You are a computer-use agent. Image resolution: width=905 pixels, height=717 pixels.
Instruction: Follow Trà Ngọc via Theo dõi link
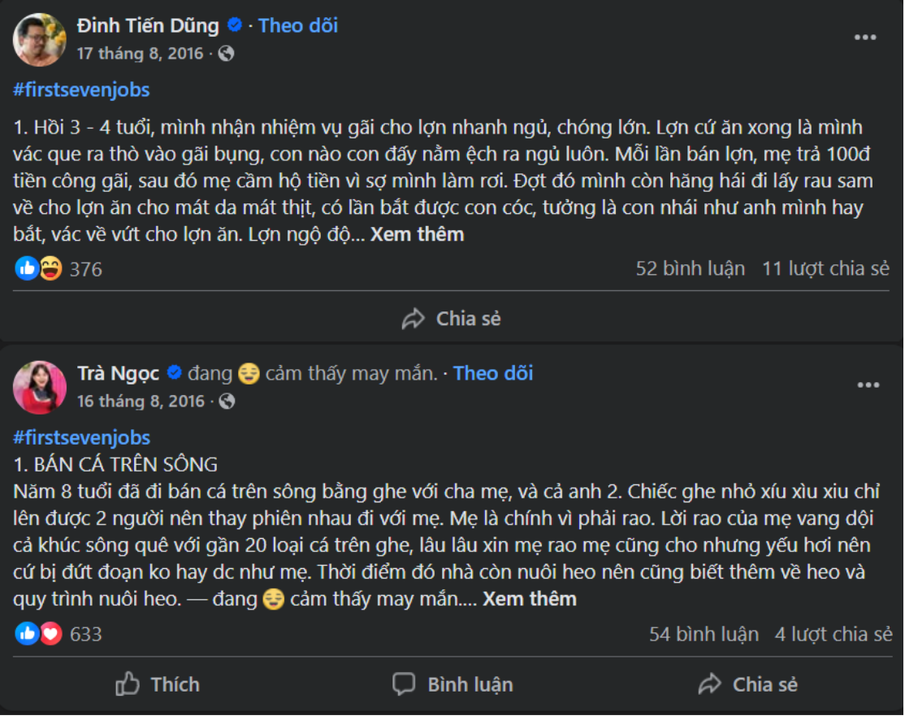(x=492, y=373)
